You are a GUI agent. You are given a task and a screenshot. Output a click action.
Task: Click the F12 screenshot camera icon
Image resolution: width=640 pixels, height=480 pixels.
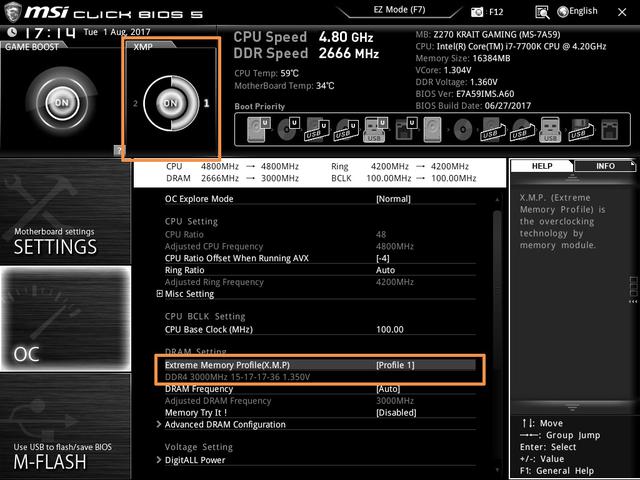(x=477, y=12)
